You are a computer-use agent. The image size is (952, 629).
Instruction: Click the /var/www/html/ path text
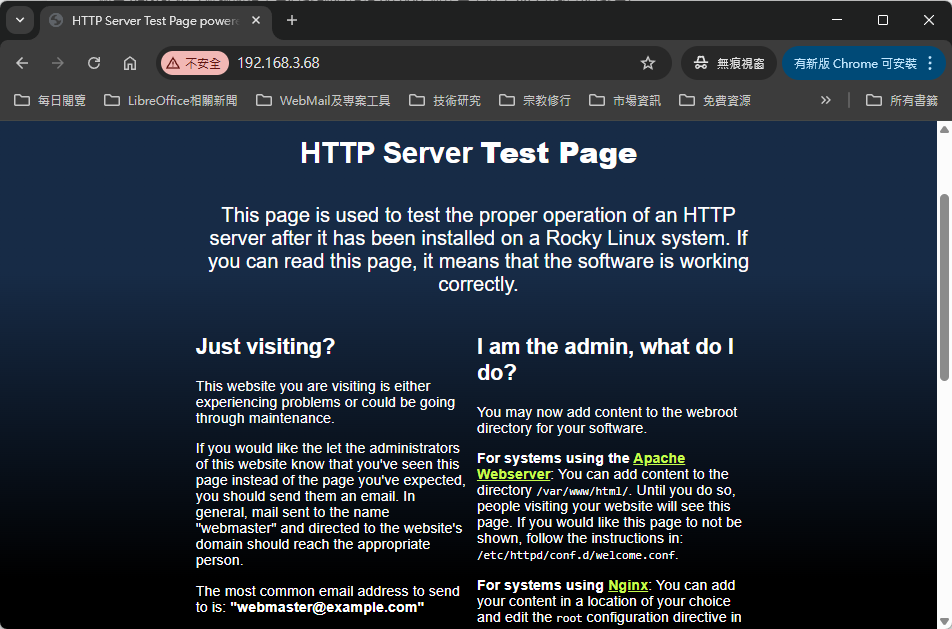[583, 491]
